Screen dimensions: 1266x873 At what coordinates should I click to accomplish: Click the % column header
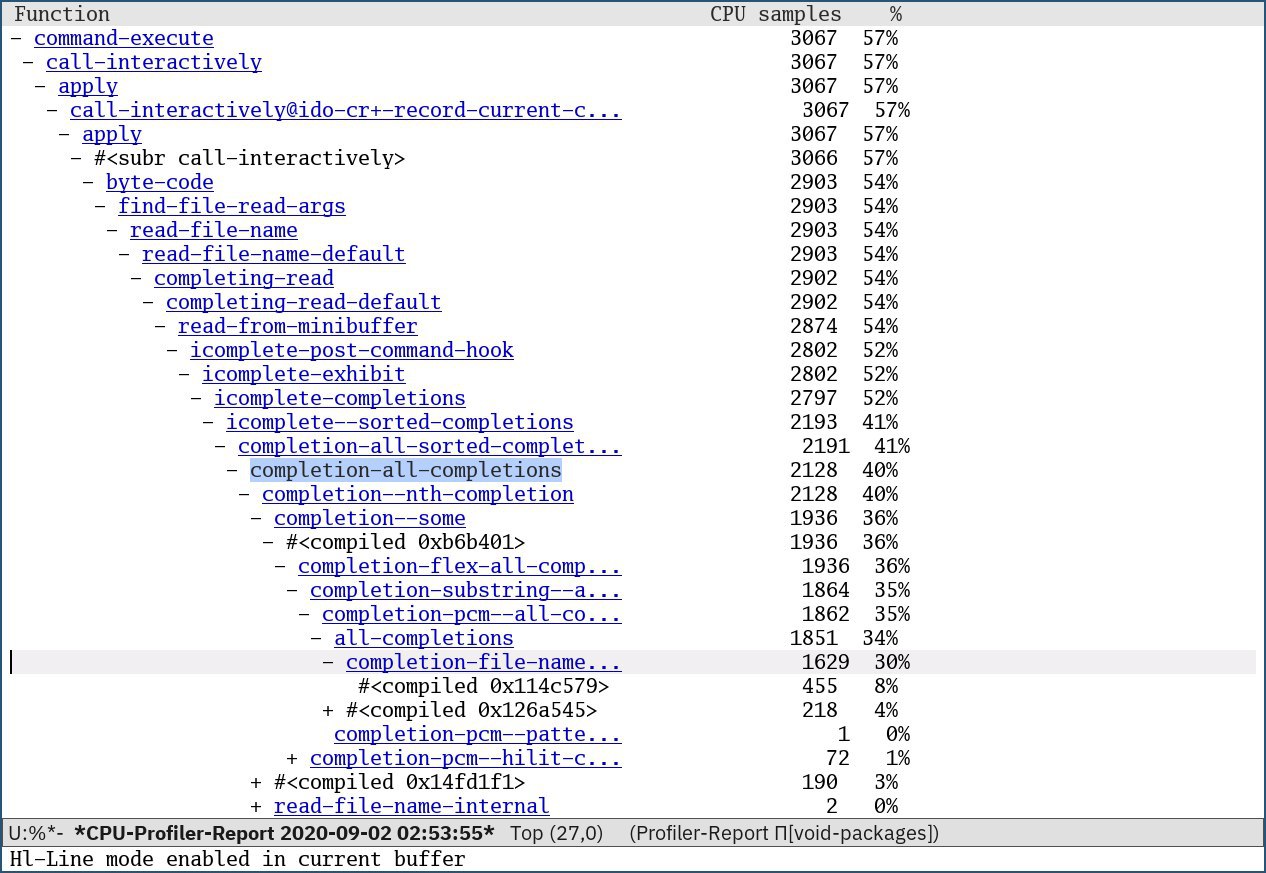896,14
